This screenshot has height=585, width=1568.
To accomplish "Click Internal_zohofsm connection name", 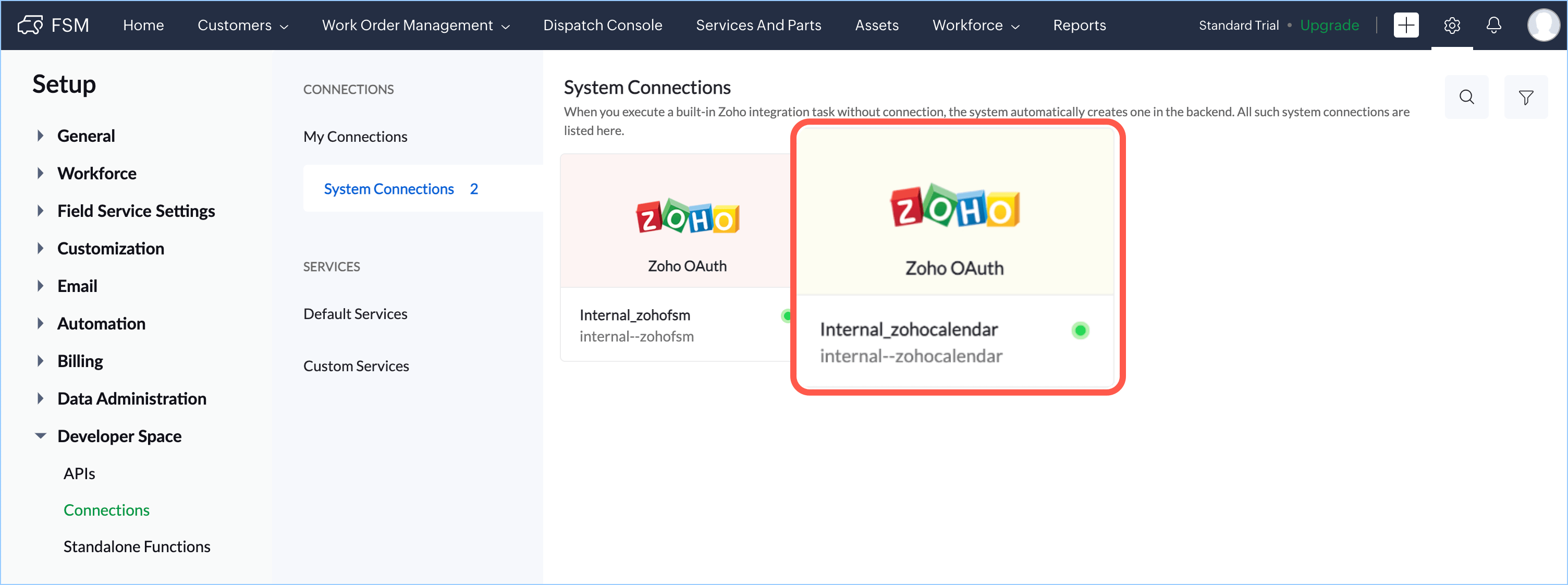I will (635, 315).
